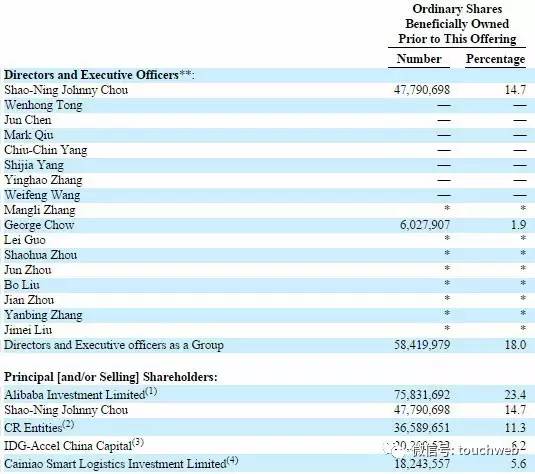Image resolution: width=535 pixels, height=474 pixels.
Task: Select CR Entities share count 36,589,651
Action: 422,428
